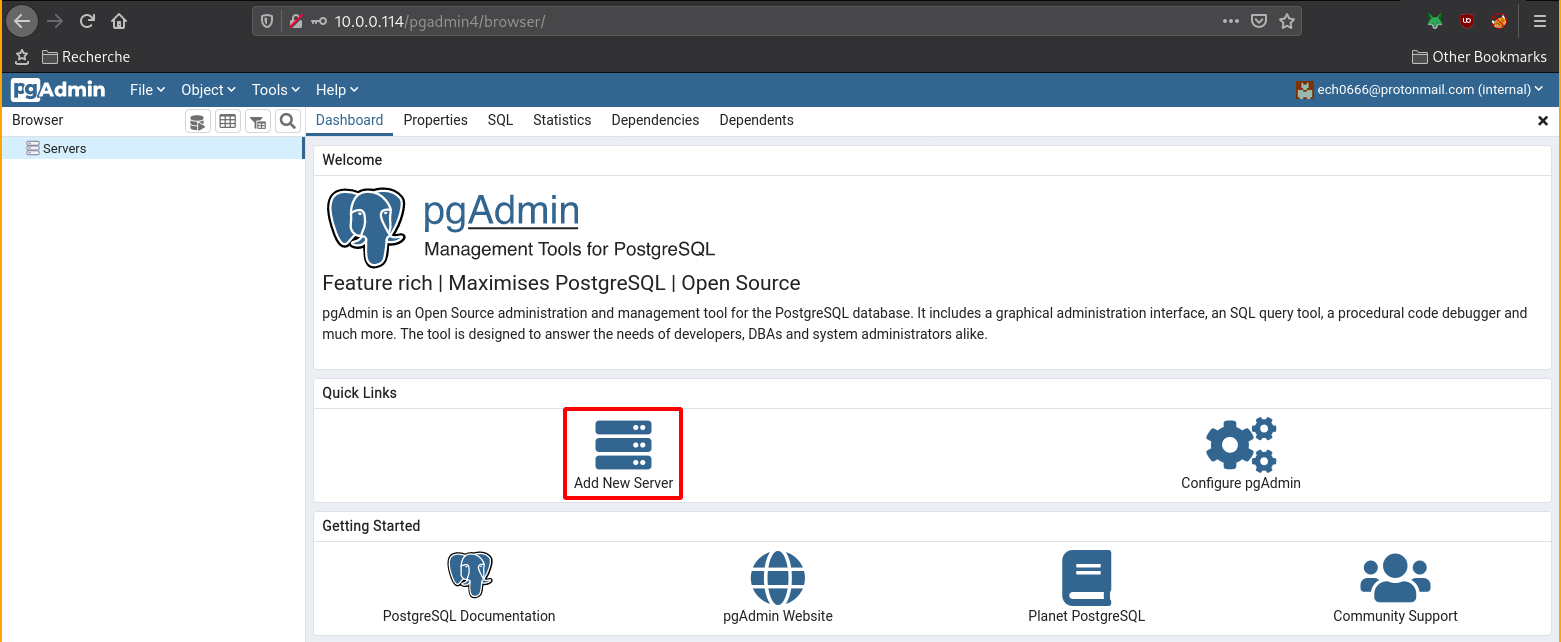Open the Firefox hamburger menu
The image size is (1561, 642).
click(1540, 21)
